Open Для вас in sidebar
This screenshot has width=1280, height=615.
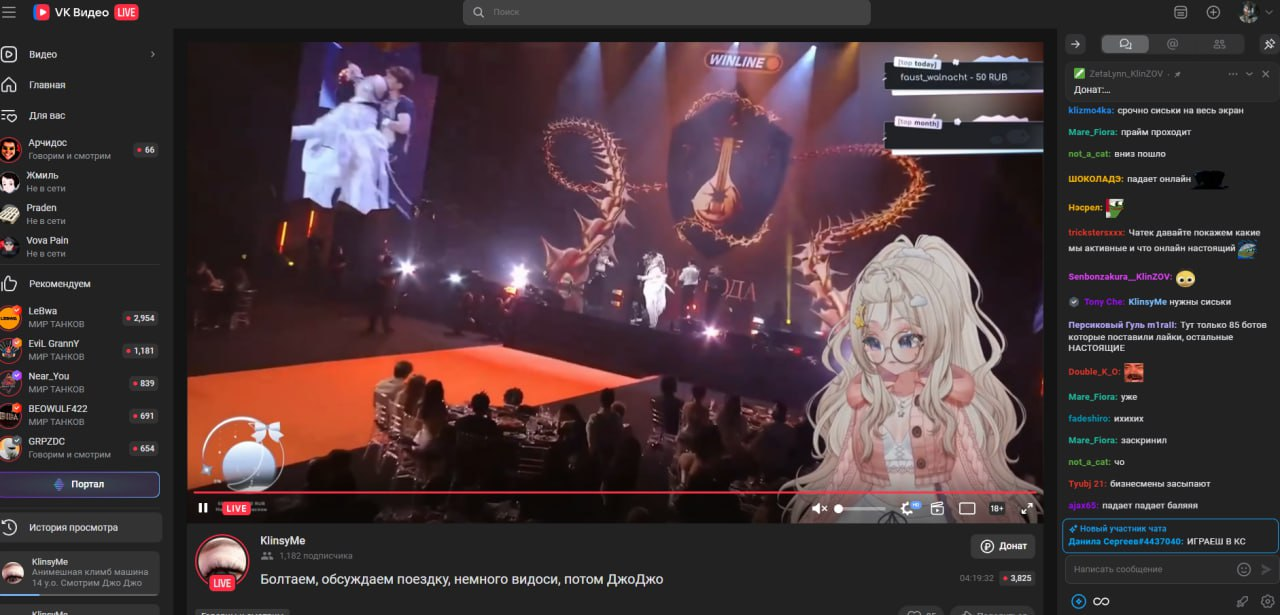click(x=80, y=115)
